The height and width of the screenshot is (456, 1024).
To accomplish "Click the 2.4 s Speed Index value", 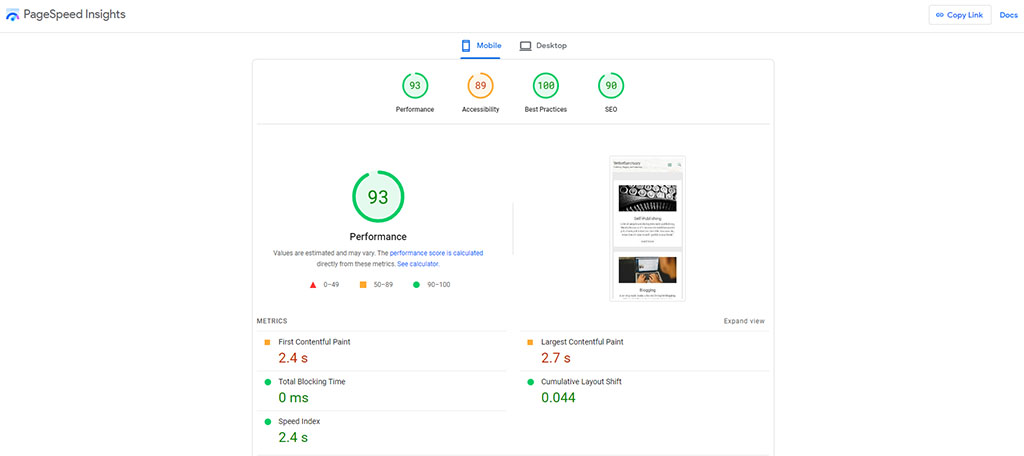I will [x=293, y=438].
